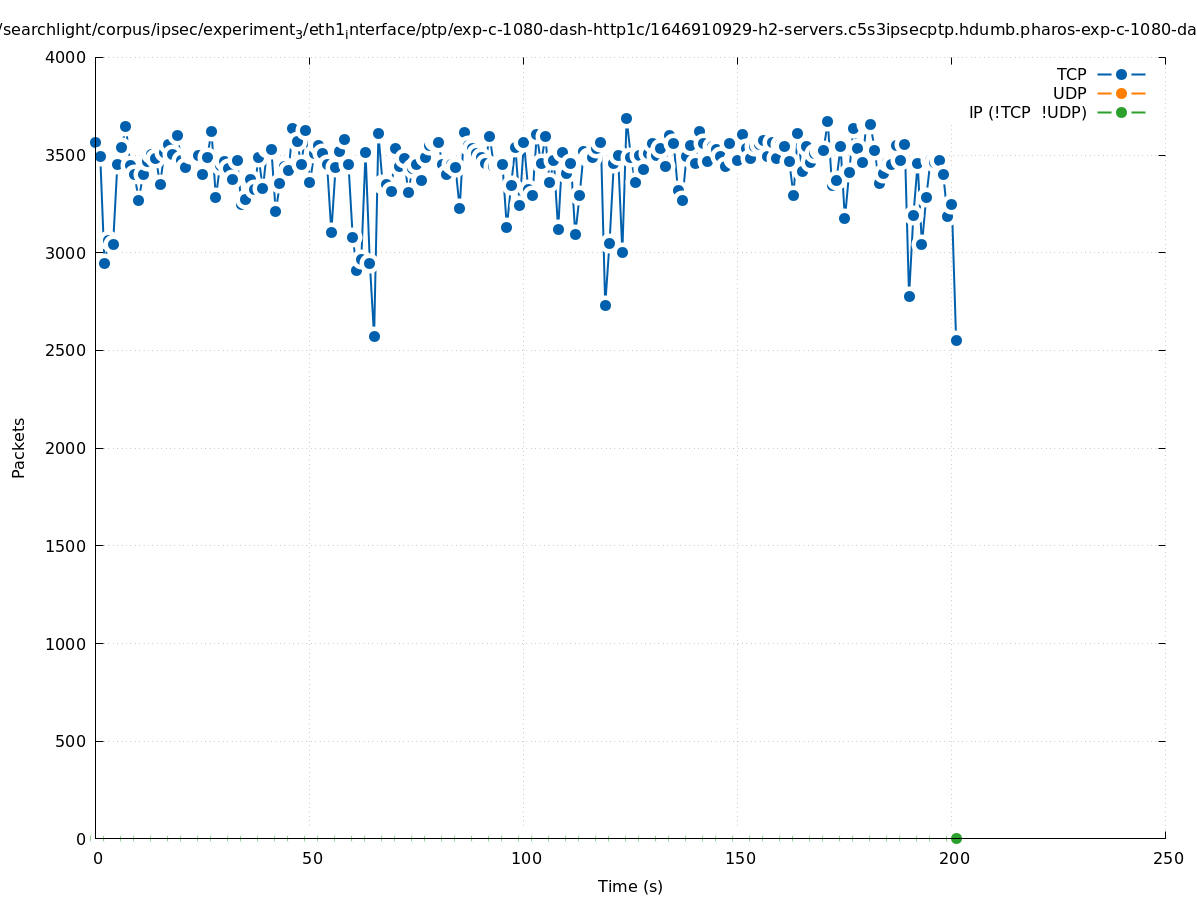Click the file path title at top
This screenshot has height=900, width=1197.
tap(598, 30)
